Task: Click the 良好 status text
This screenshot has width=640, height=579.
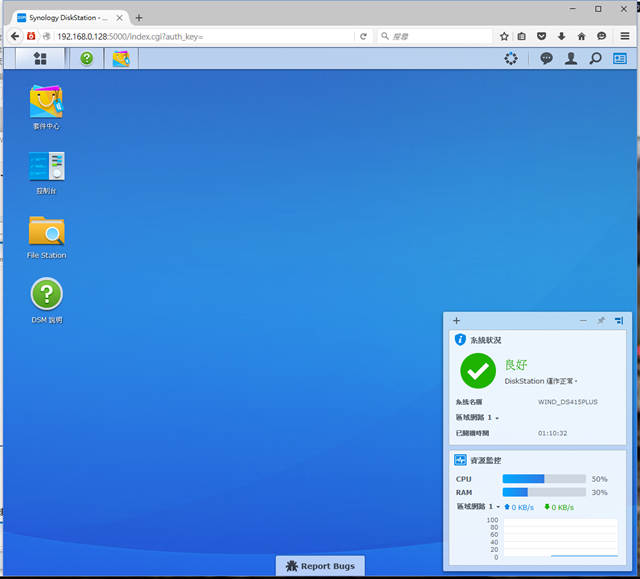Action: (516, 364)
